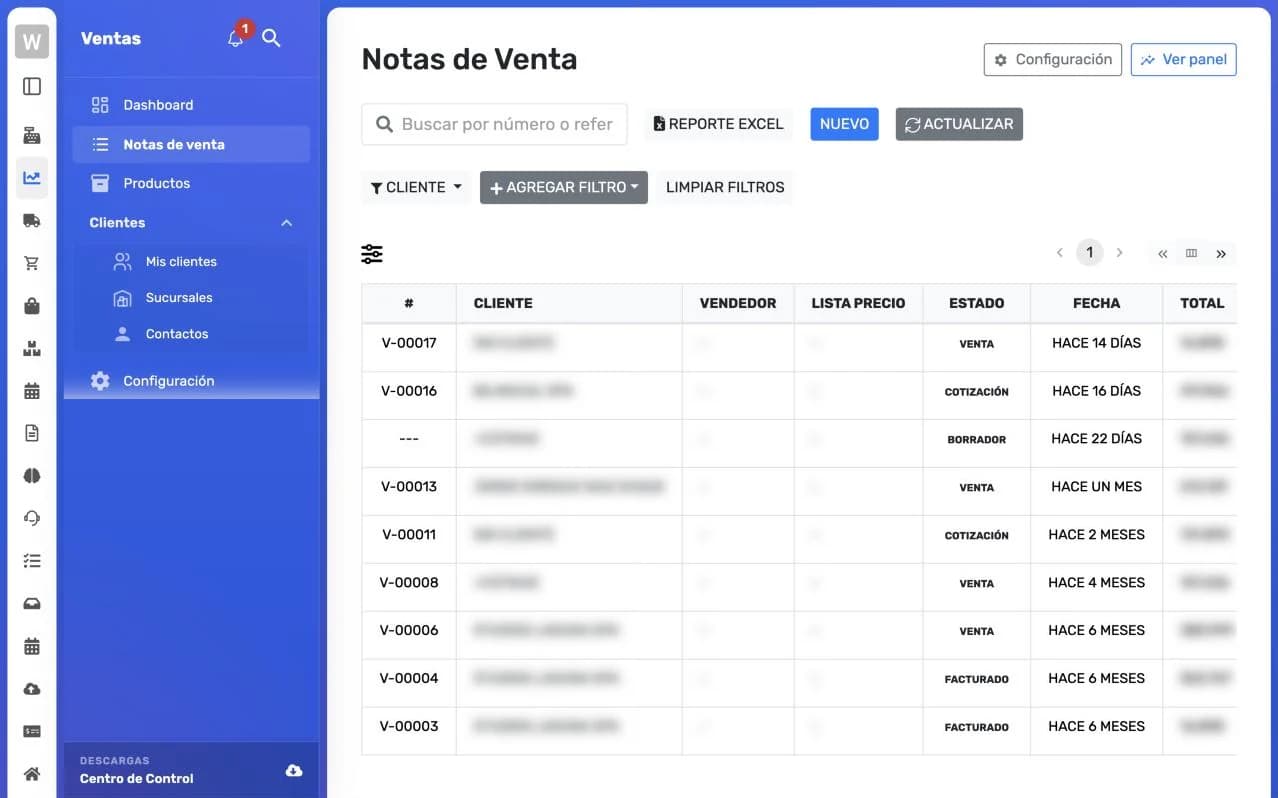Image resolution: width=1278 pixels, height=798 pixels.
Task: Open Sucursales submenu item
Action: (x=191, y=298)
